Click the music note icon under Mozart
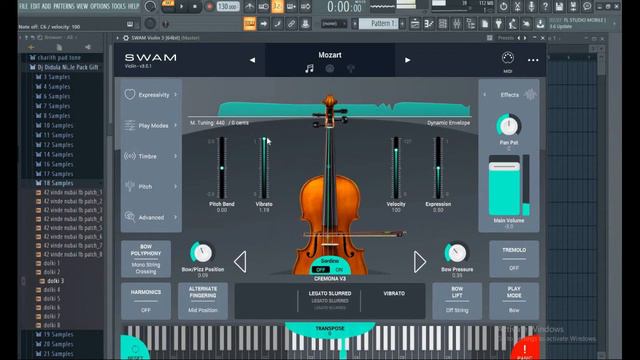The width and height of the screenshot is (640, 360). [x=309, y=69]
